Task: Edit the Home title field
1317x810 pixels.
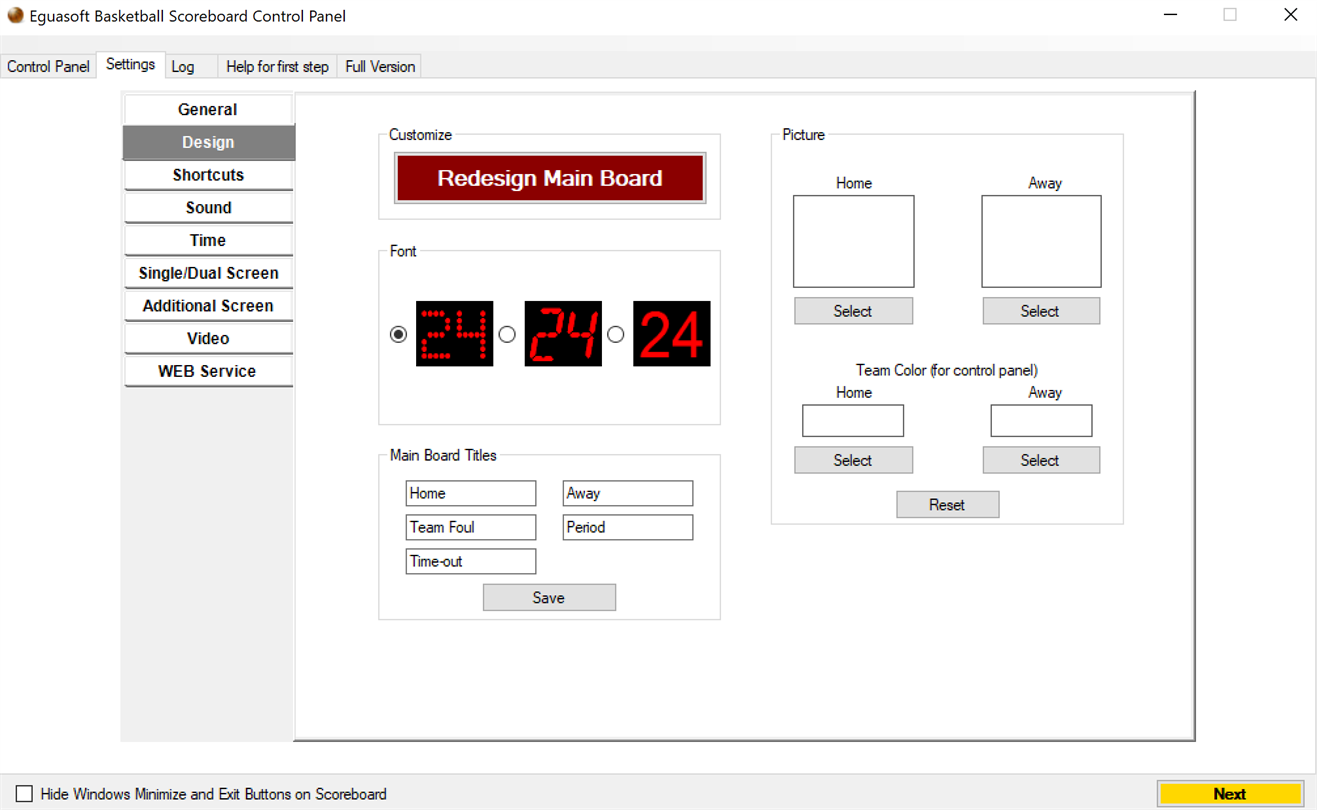Action: (x=471, y=493)
